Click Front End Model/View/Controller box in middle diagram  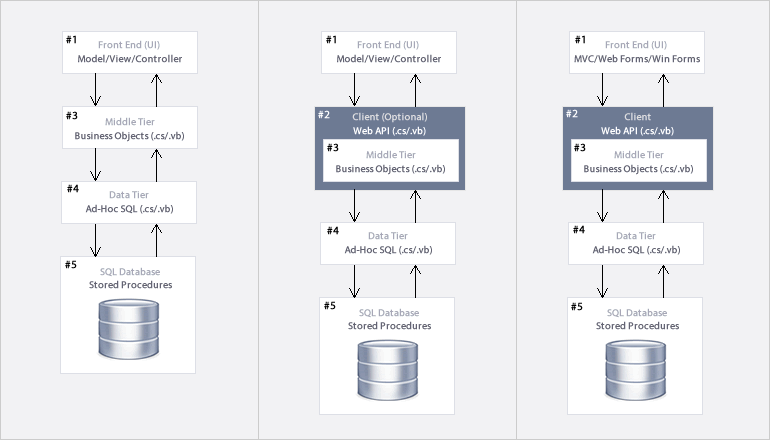coord(389,52)
